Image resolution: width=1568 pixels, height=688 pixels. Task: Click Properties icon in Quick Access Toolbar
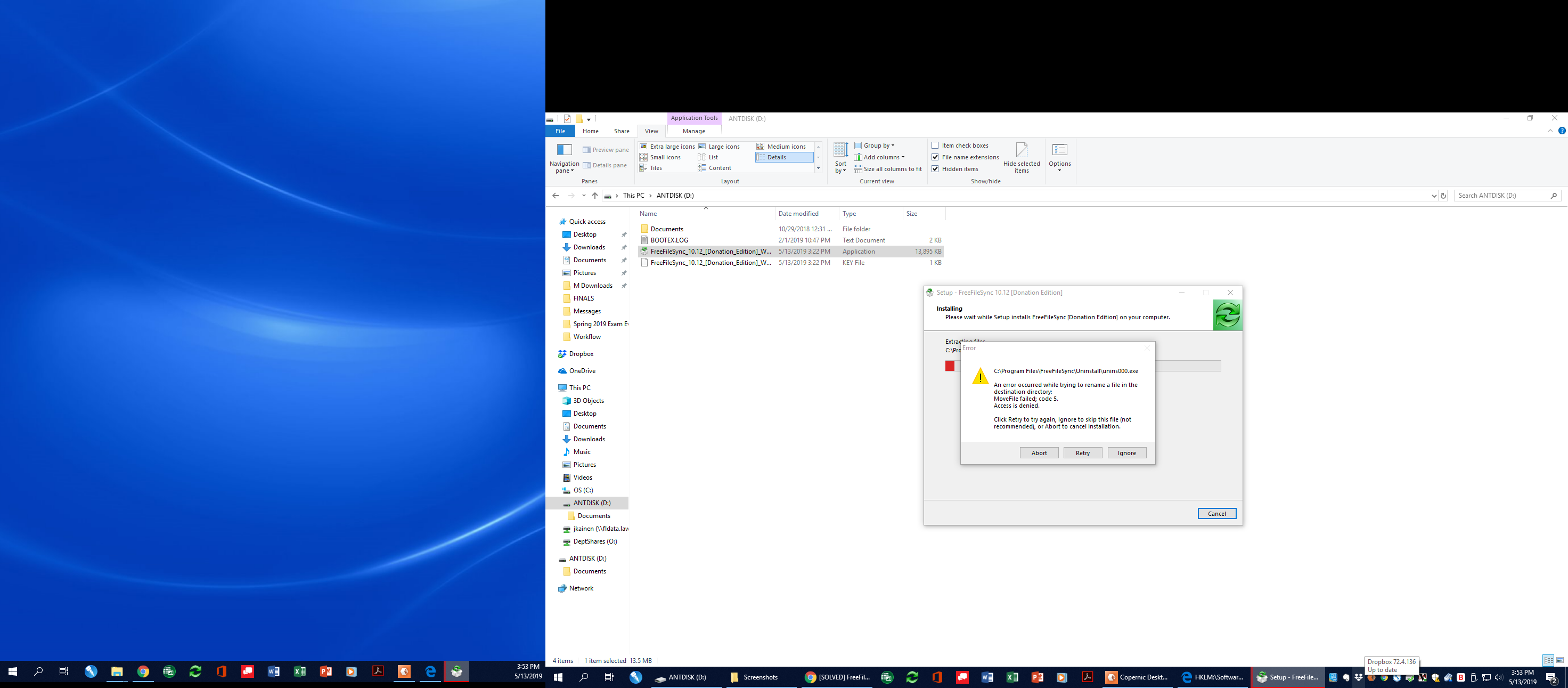click(x=567, y=119)
